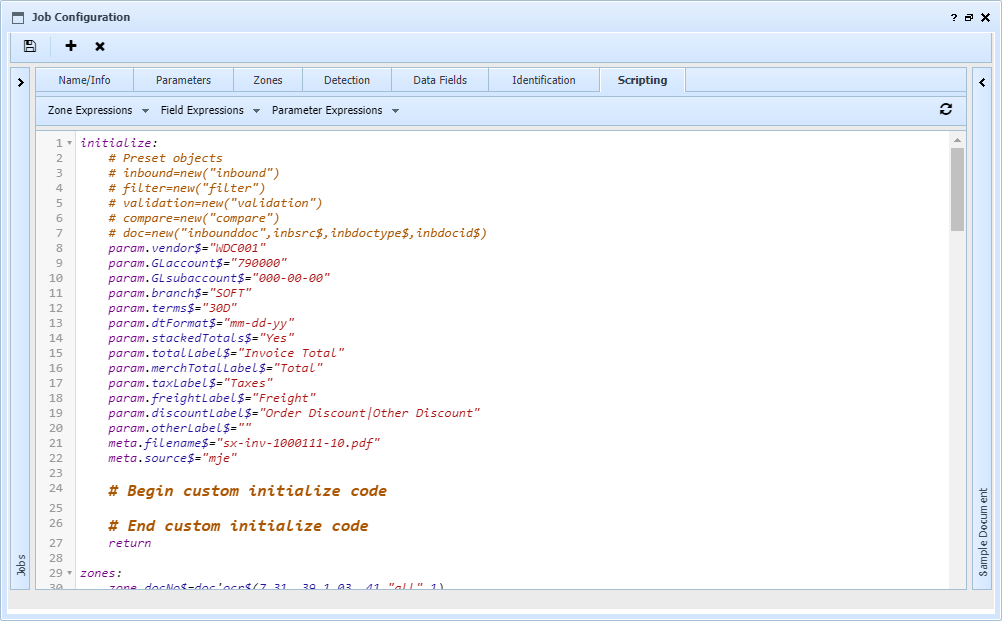Viewport: 1002px width, 621px height.
Task: Click the plus icon to add a job
Action: 70,46
